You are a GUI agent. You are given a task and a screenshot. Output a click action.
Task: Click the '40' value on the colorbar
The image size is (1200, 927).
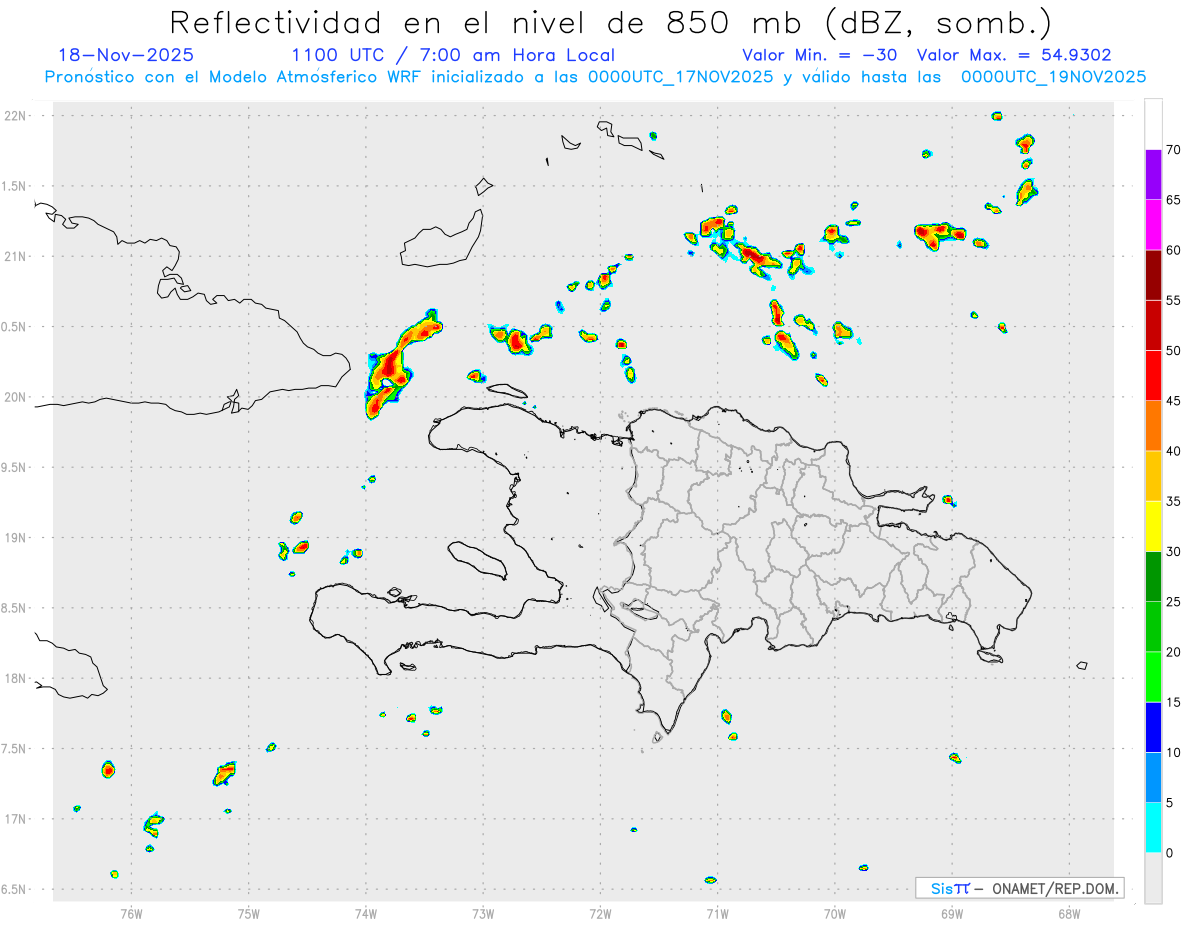pyautogui.click(x=1174, y=451)
